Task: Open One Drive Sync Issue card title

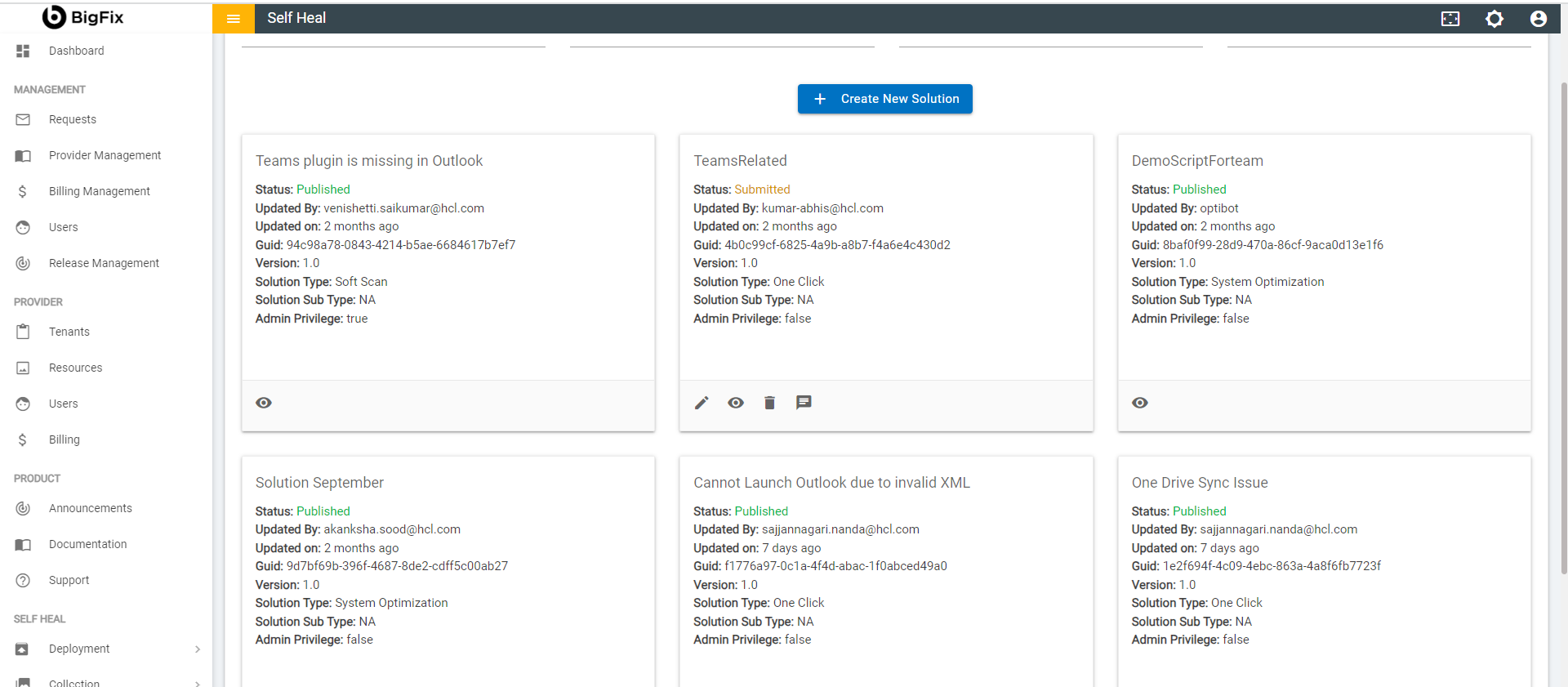Action: (x=1200, y=483)
